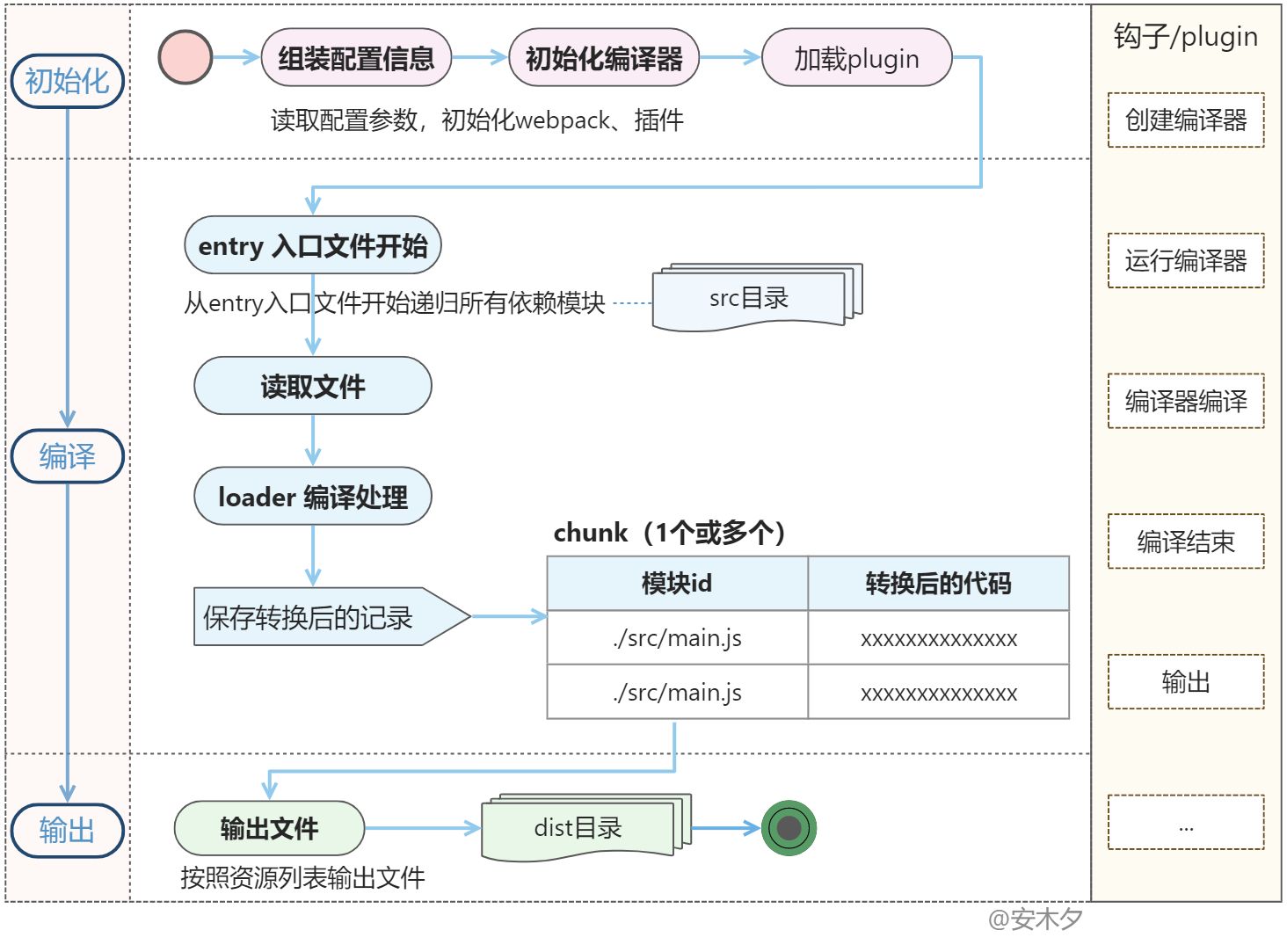Click the 钩子/plugin column title

pos(1186,37)
